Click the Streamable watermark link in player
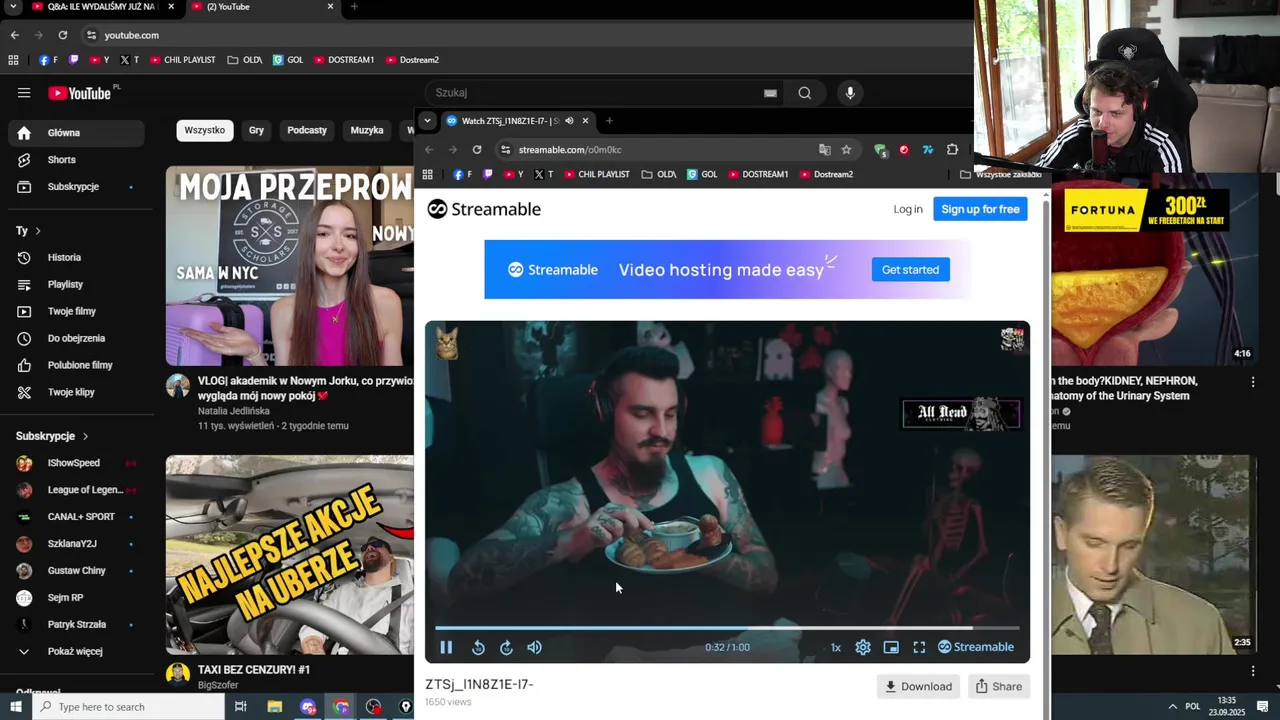This screenshot has height=720, width=1280. tap(976, 647)
